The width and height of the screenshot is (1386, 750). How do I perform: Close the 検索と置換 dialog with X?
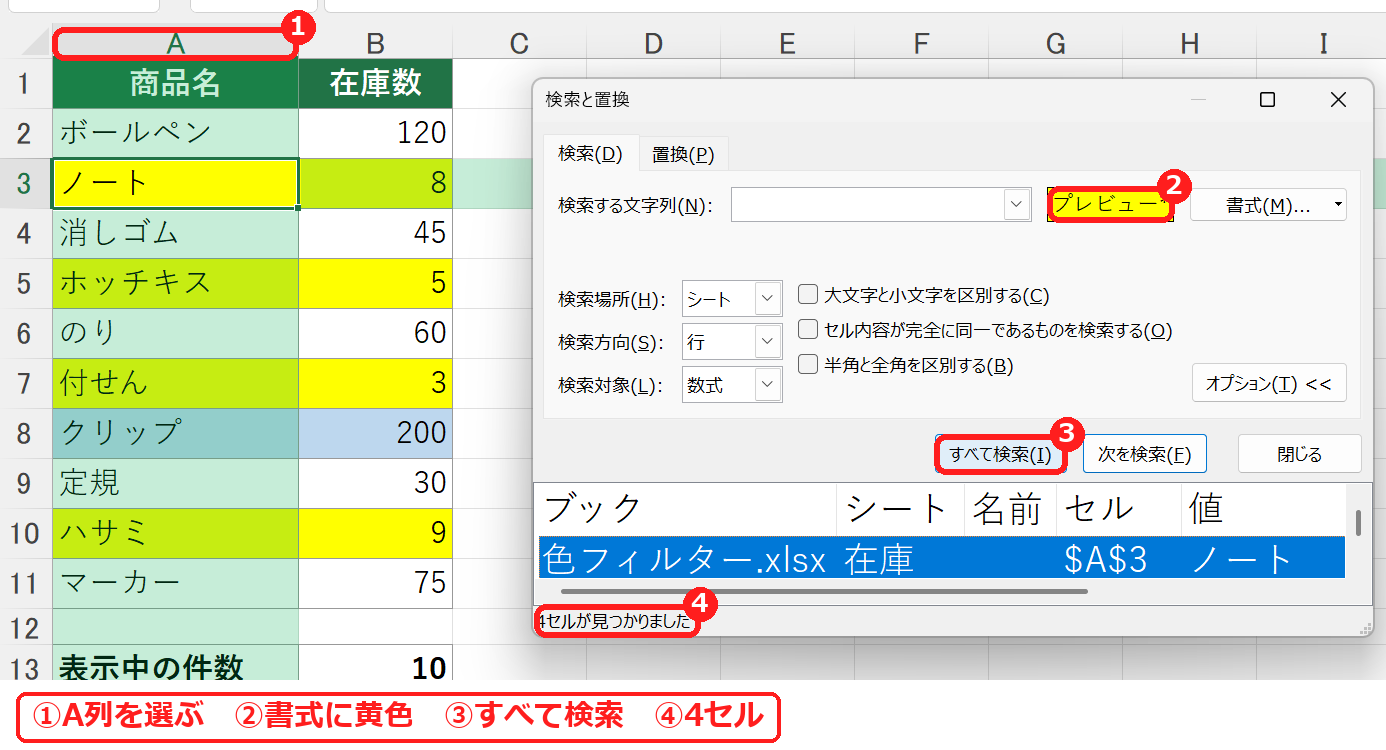click(x=1338, y=100)
